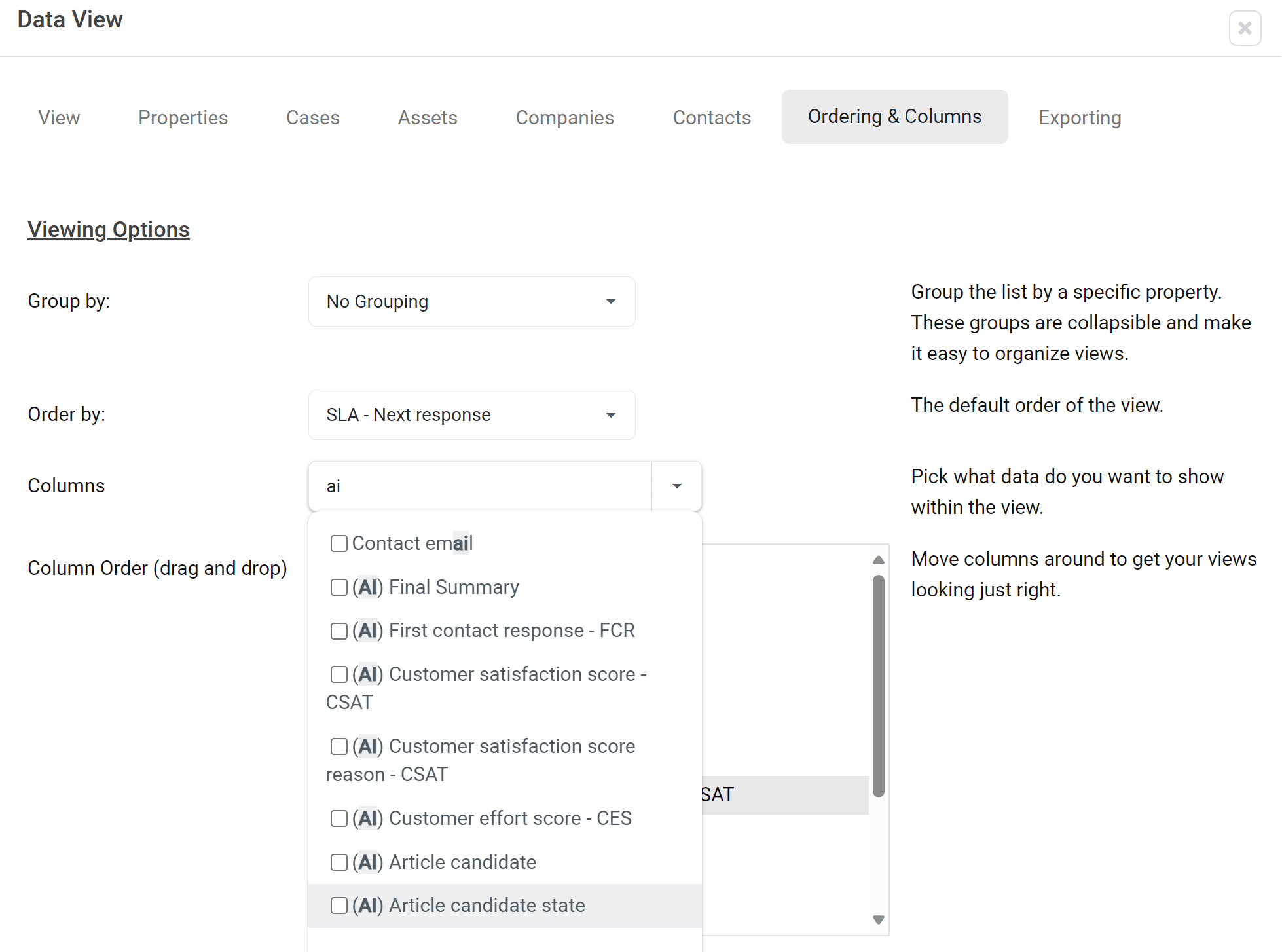Collapse the Columns dropdown arrow
Screen dimensions: 1282x952
[676, 486]
